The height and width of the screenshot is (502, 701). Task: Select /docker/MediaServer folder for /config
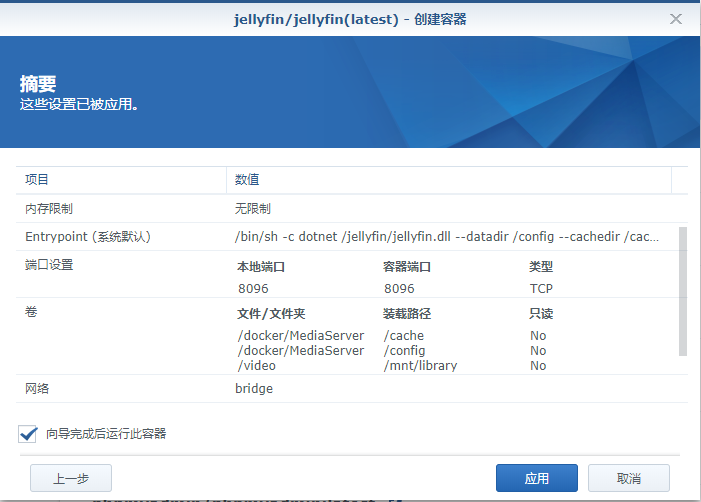301,350
